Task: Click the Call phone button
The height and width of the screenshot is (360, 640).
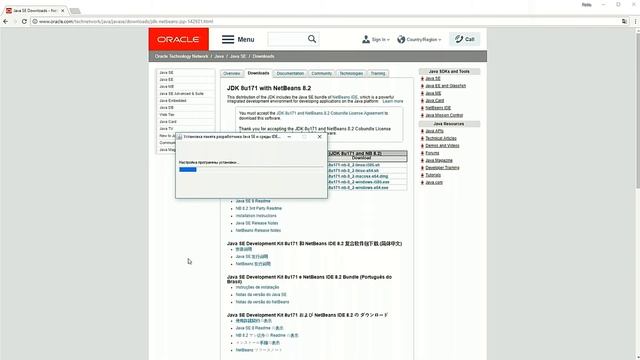Action: pyautogui.click(x=464, y=39)
